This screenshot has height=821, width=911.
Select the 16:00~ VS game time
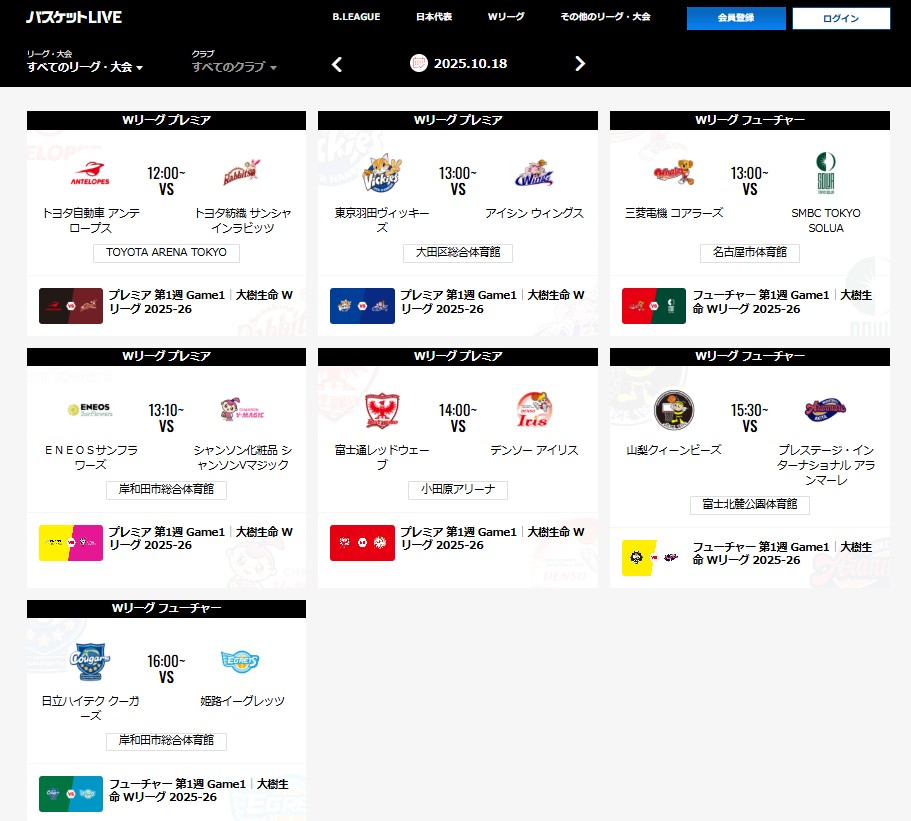tap(166, 669)
